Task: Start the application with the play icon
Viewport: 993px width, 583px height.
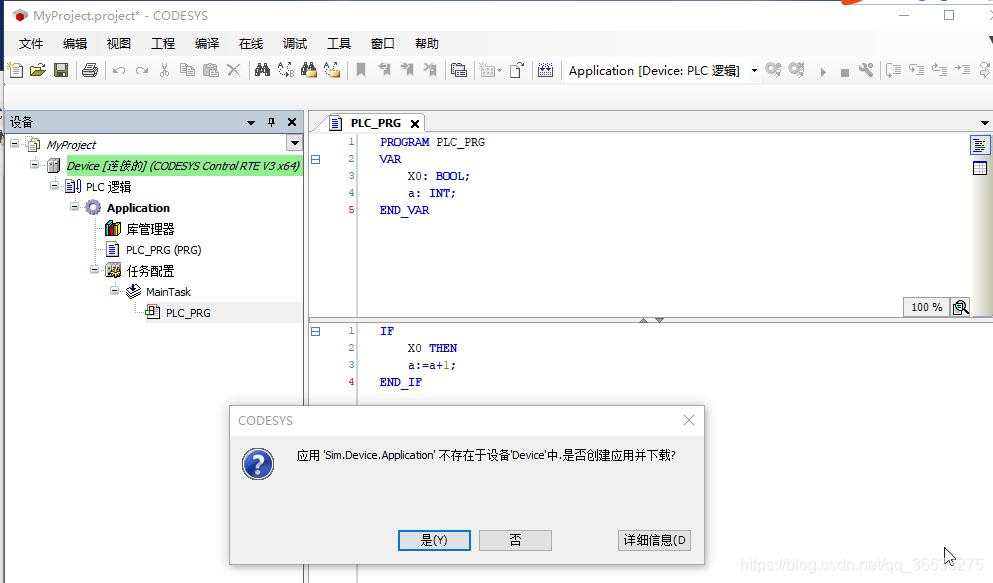Action: click(x=823, y=72)
